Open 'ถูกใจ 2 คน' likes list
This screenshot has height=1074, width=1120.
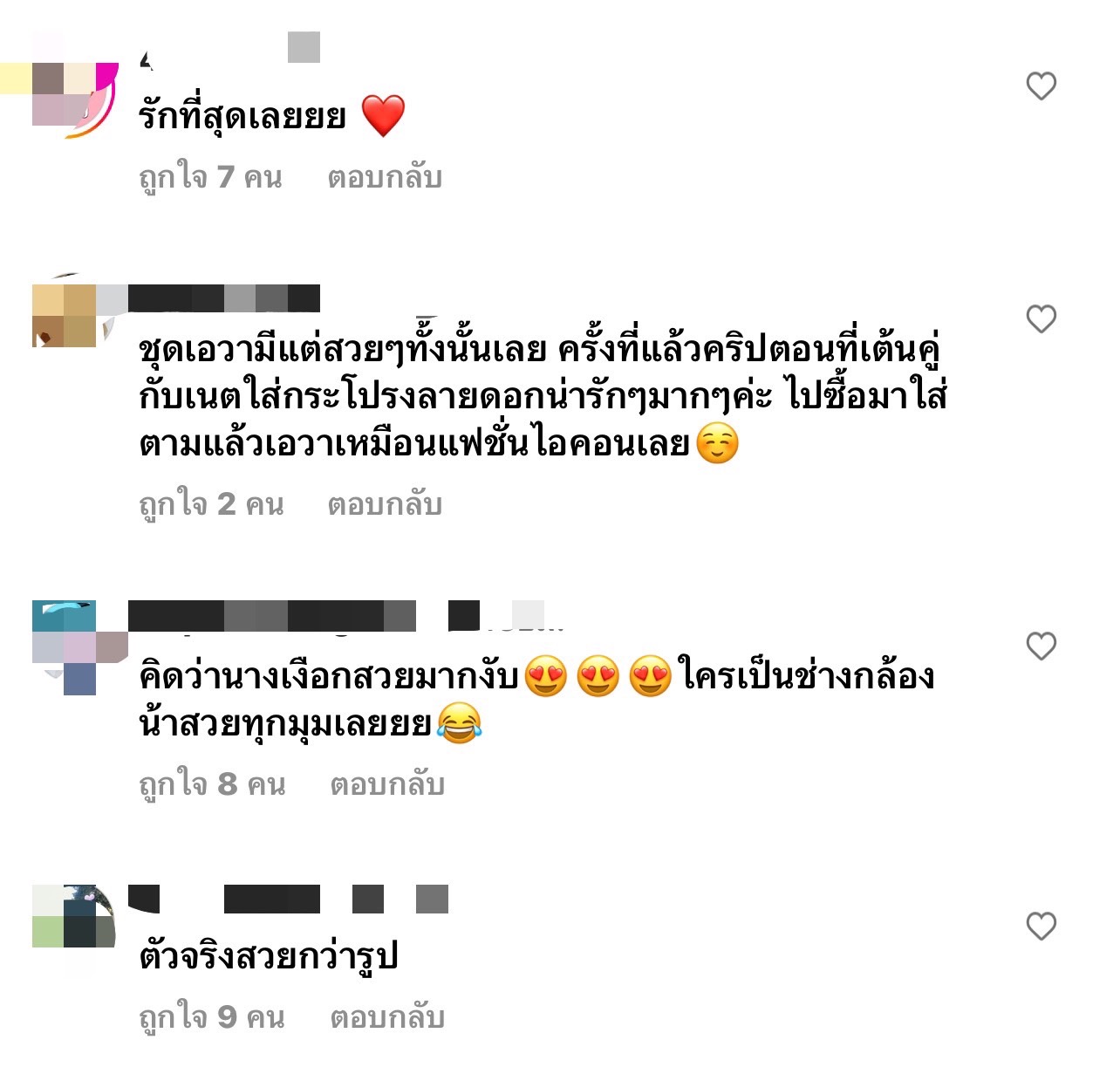click(211, 505)
